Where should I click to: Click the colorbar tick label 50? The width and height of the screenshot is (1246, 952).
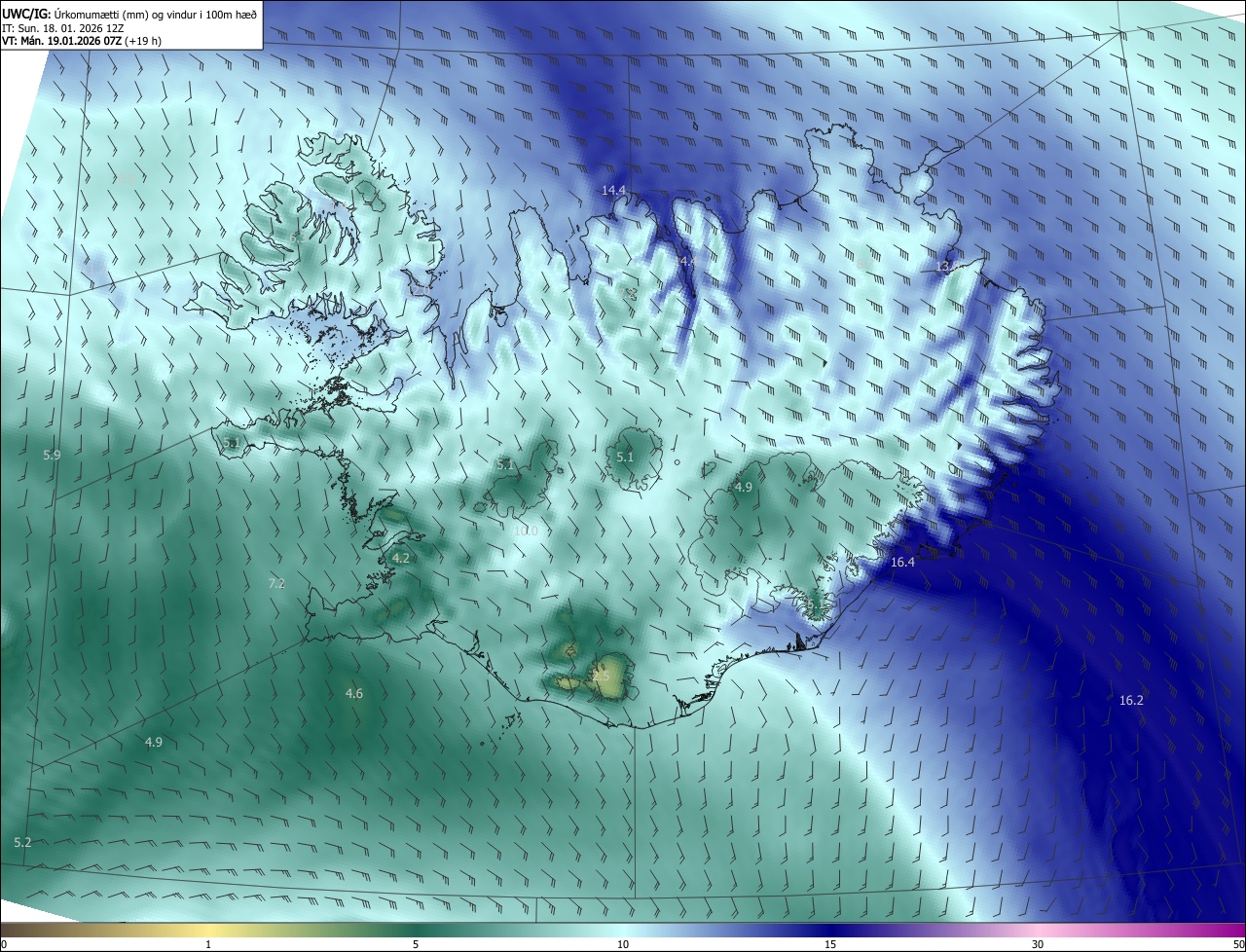[x=1238, y=944]
